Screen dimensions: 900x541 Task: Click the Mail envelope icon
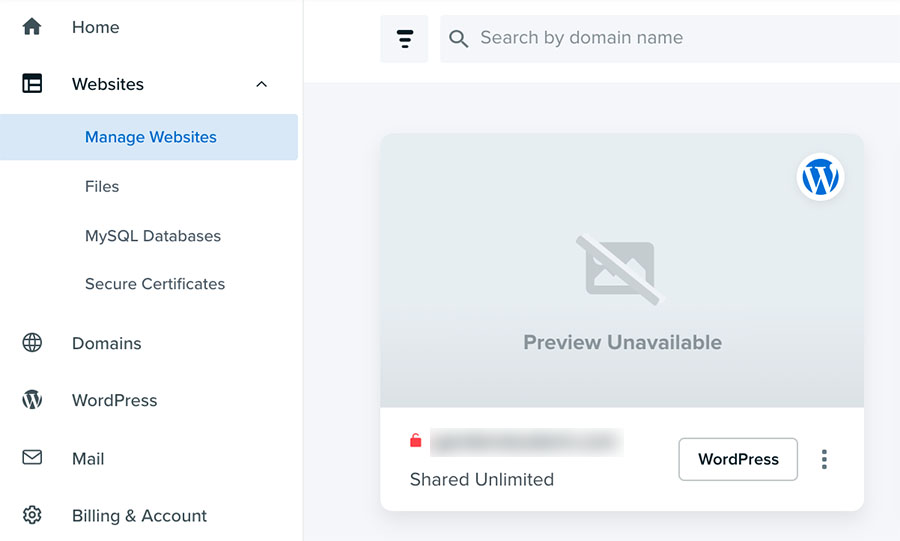32,457
